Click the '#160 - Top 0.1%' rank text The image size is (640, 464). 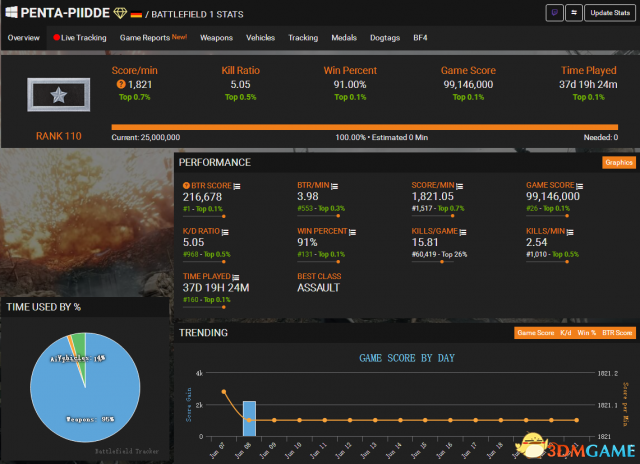coord(207,300)
